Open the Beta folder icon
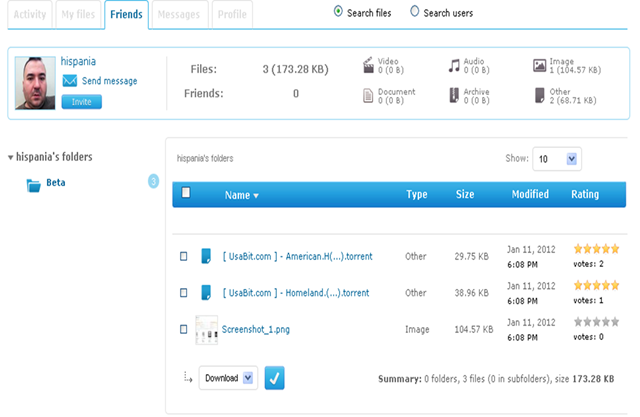Screen dimensions: 640x417 pyautogui.click(x=33, y=185)
